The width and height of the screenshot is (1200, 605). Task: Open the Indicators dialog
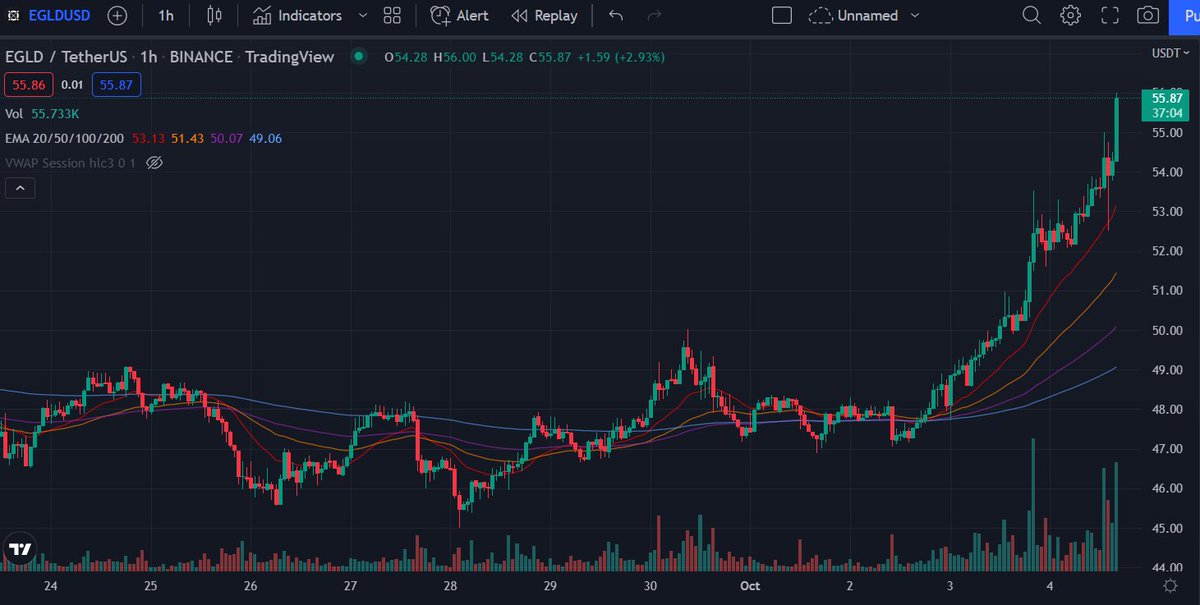pos(297,16)
